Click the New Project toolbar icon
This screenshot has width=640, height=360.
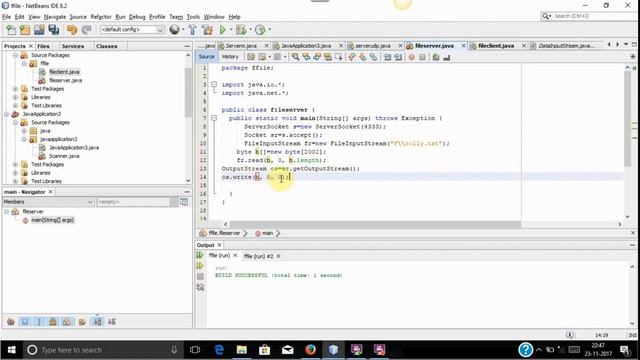point(25,30)
